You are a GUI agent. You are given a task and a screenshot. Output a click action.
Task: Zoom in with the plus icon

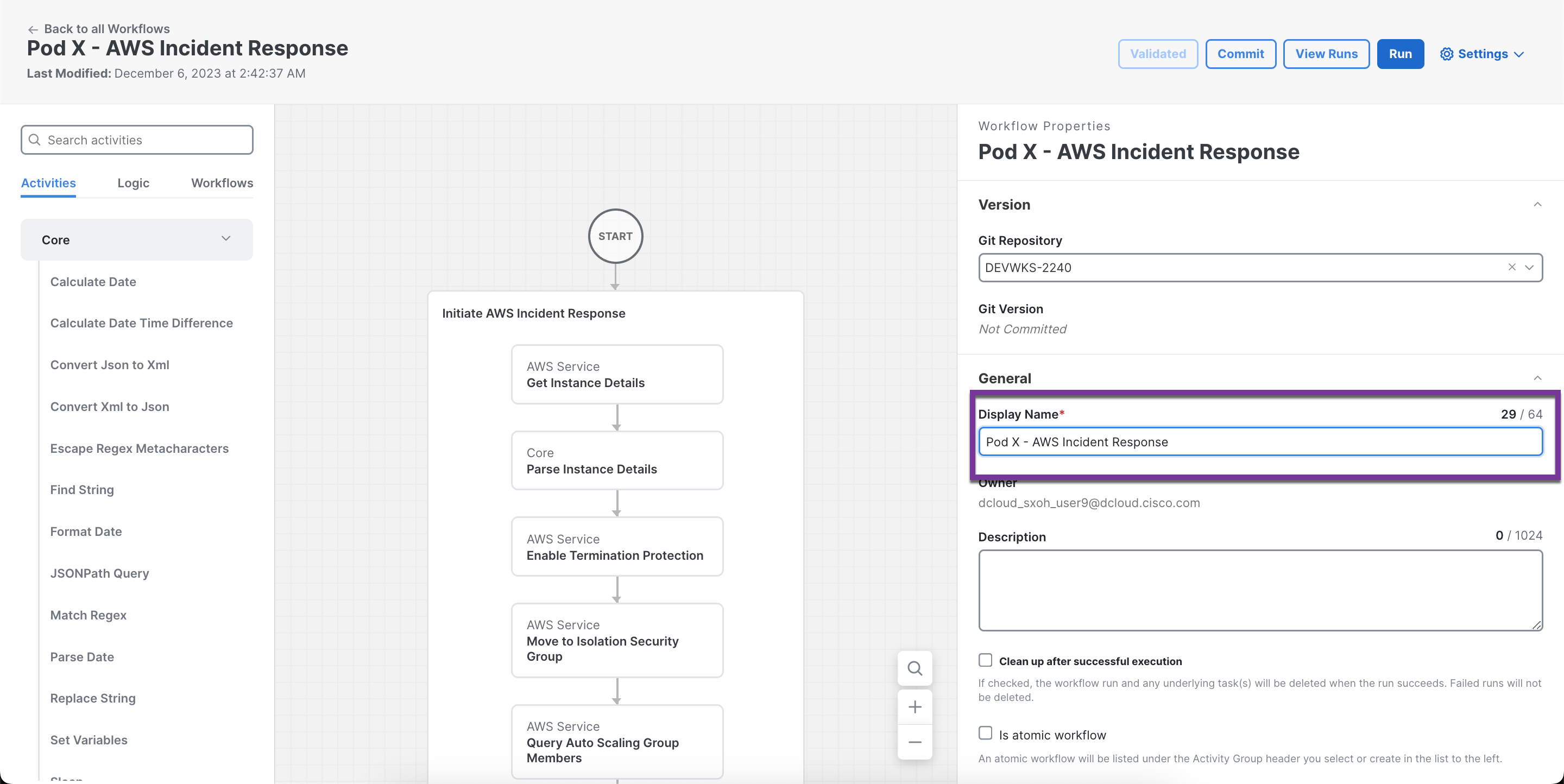point(915,707)
